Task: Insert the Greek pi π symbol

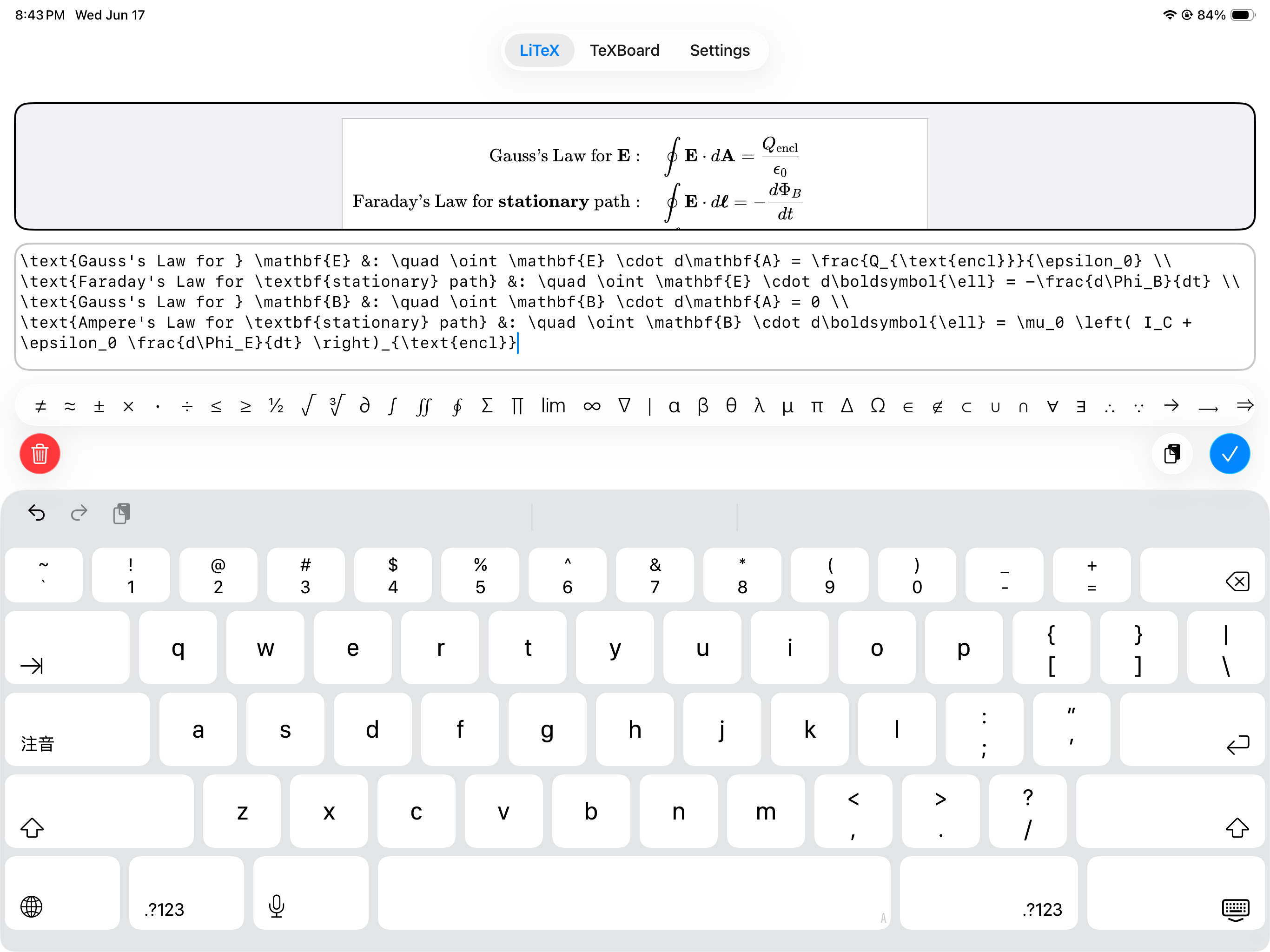Action: coord(816,407)
